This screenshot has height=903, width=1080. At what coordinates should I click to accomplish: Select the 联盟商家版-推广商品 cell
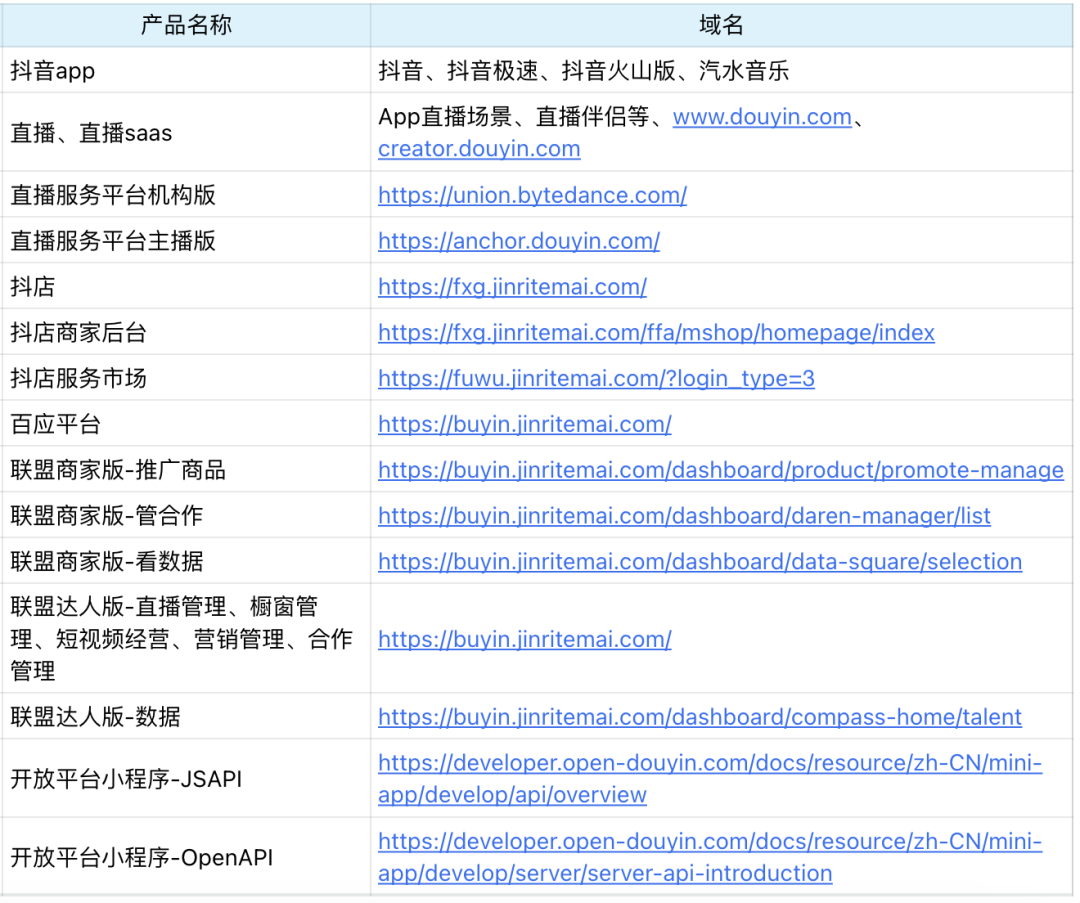186,469
